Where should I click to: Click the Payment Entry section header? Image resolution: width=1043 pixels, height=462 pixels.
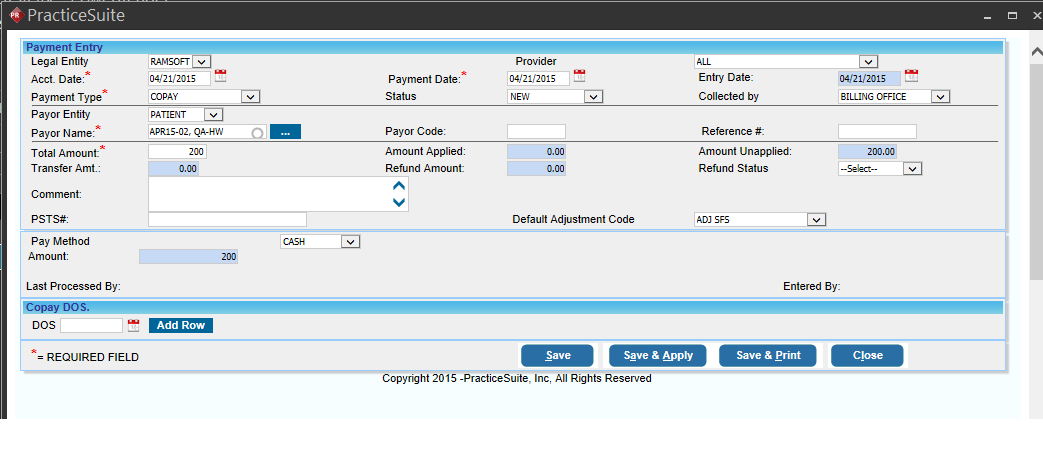(514, 47)
